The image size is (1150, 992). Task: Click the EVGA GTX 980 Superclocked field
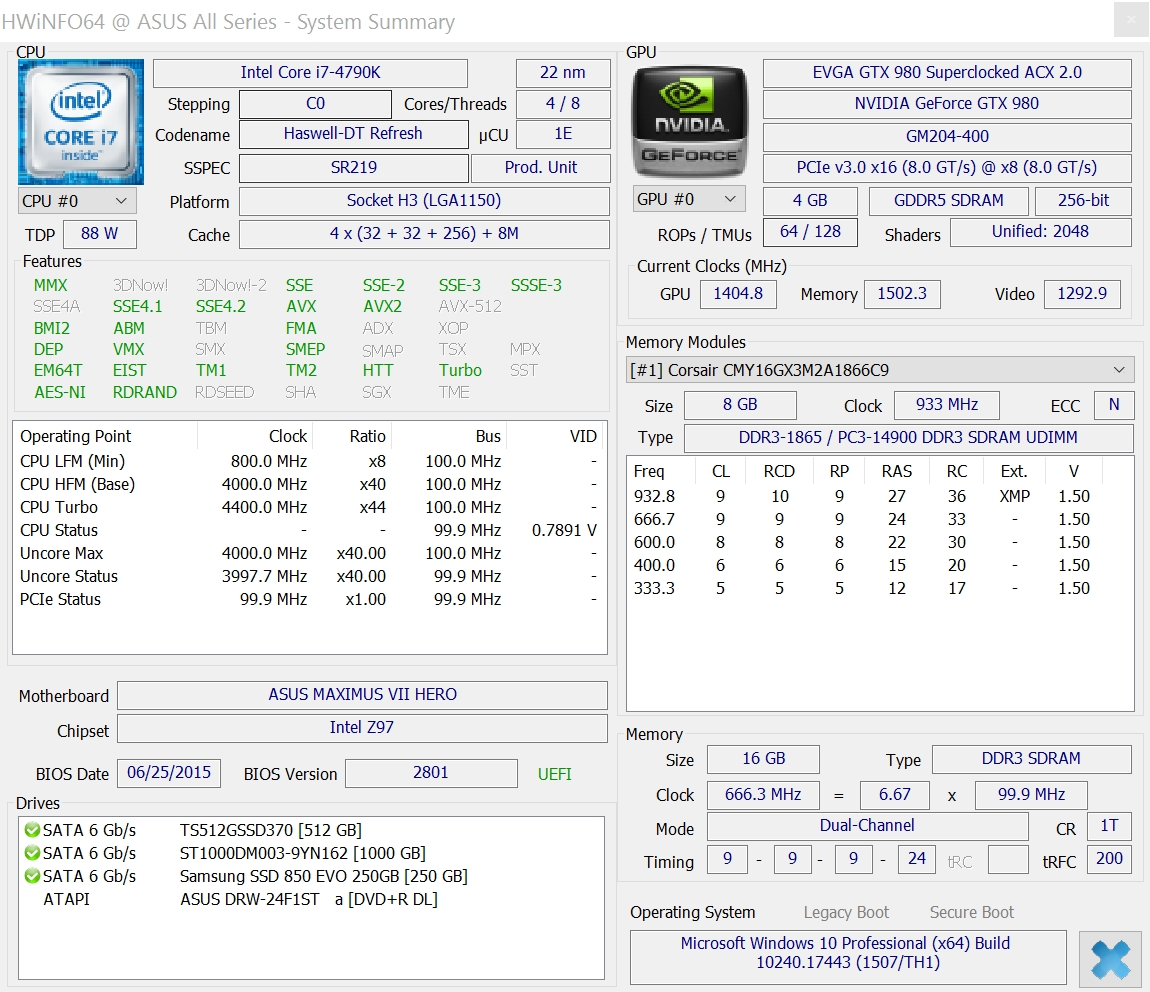click(947, 73)
